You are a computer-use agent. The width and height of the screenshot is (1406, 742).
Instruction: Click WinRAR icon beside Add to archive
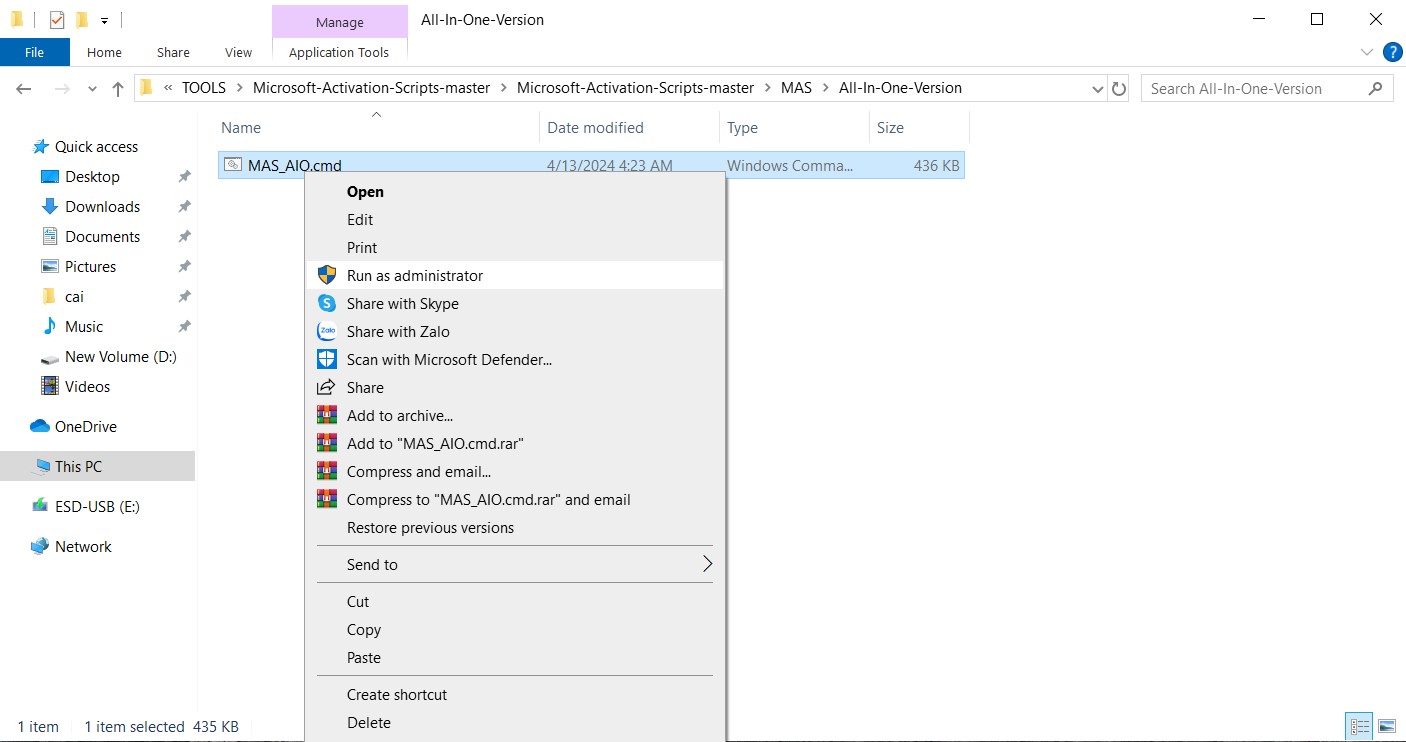[327, 415]
